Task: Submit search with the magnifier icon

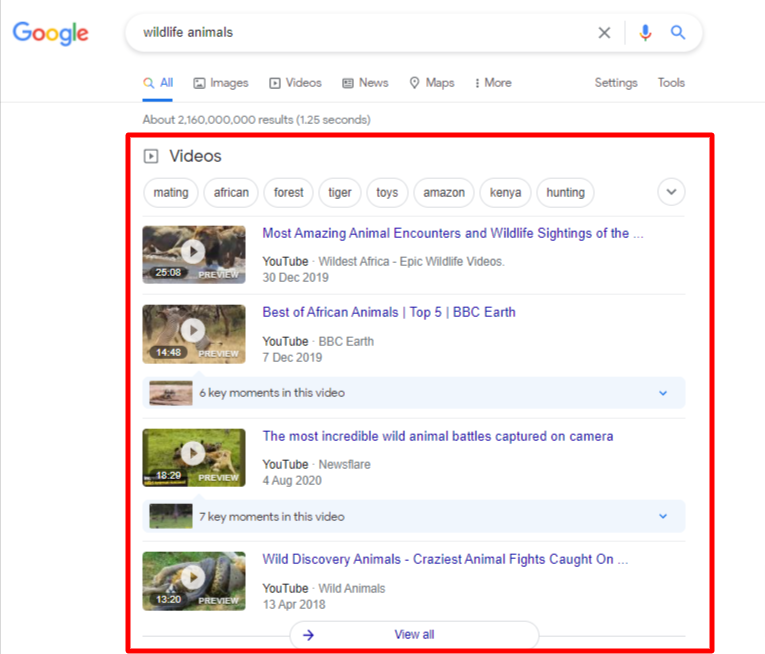Action: [x=678, y=33]
